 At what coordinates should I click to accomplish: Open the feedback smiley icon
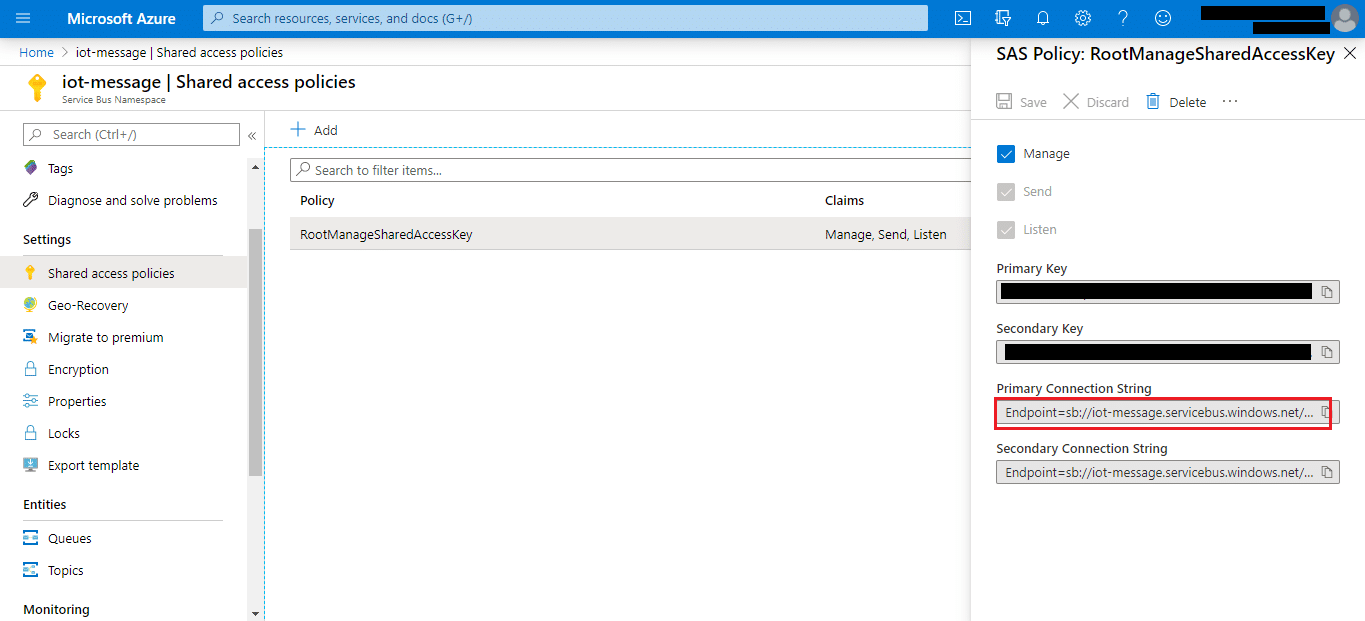1162,18
